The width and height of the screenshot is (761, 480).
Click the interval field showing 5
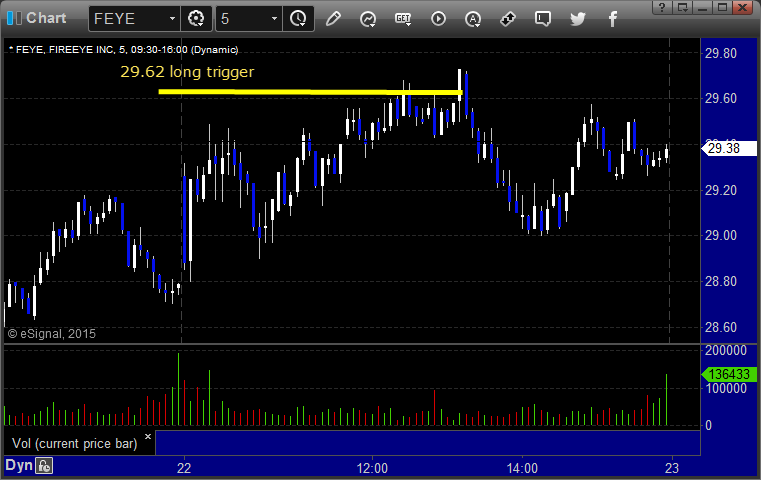coord(243,19)
